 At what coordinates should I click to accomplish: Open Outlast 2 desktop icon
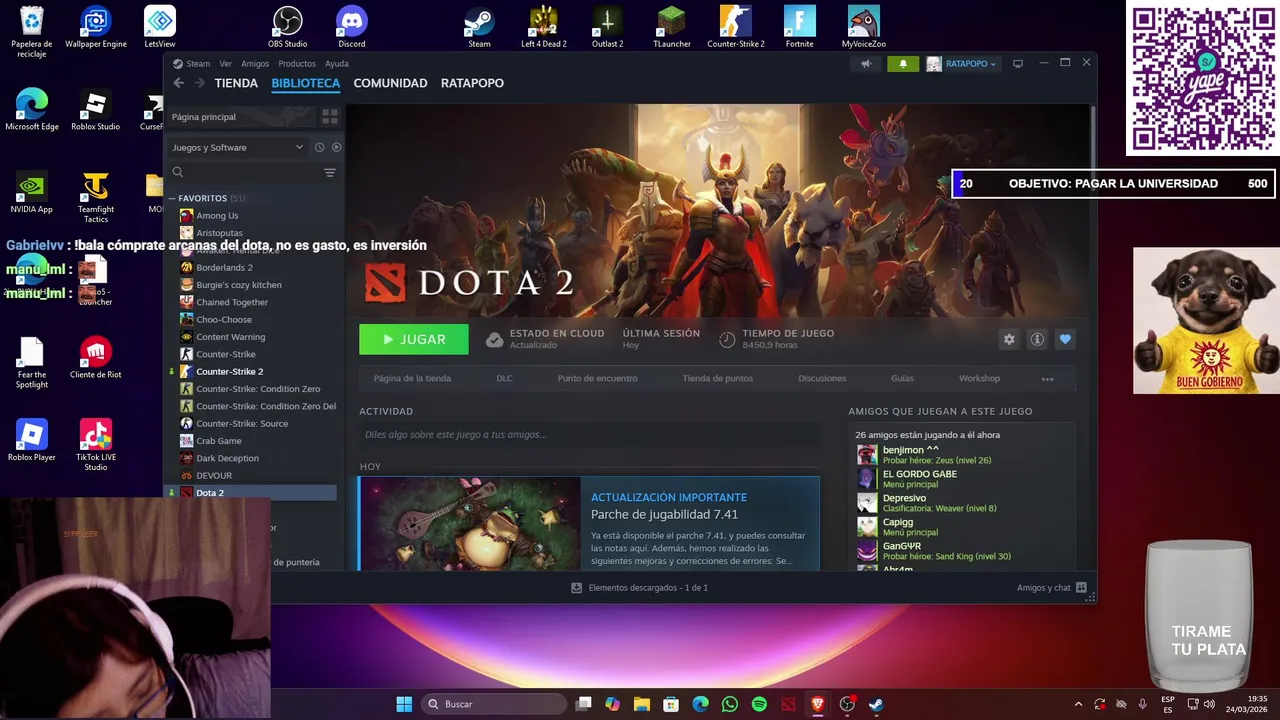pyautogui.click(x=608, y=27)
